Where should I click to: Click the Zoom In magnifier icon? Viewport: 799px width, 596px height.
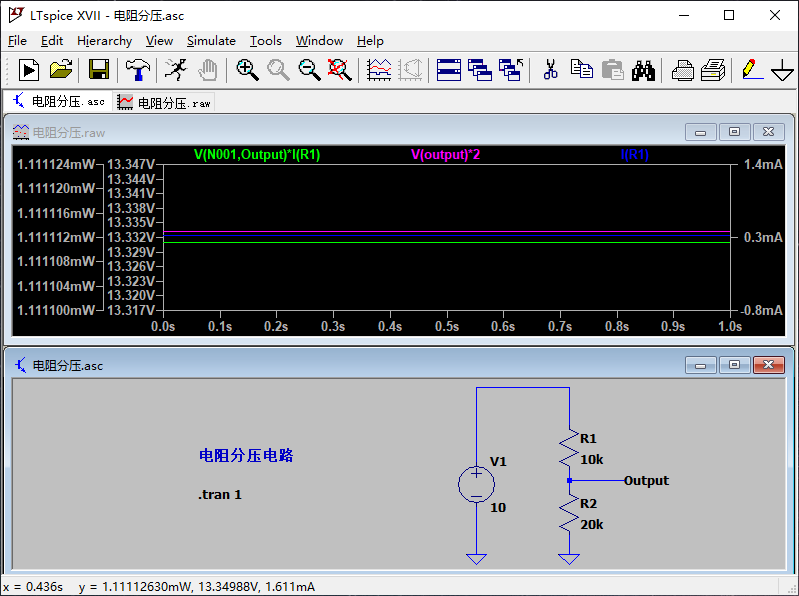(247, 69)
